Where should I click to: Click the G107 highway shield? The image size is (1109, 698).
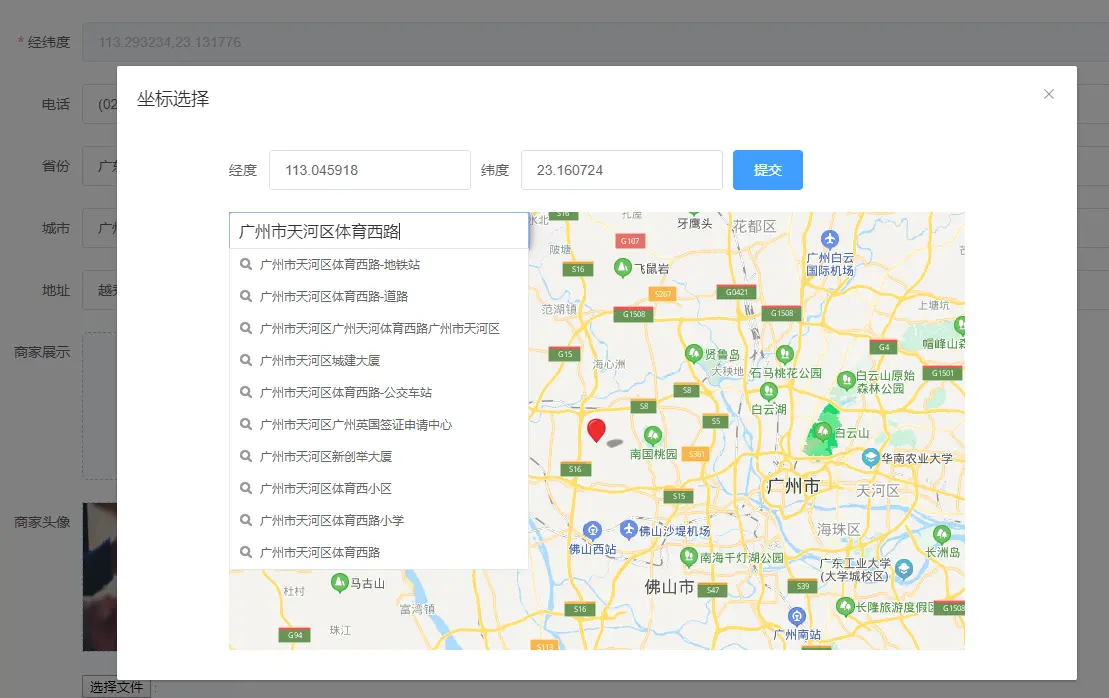tap(630, 240)
